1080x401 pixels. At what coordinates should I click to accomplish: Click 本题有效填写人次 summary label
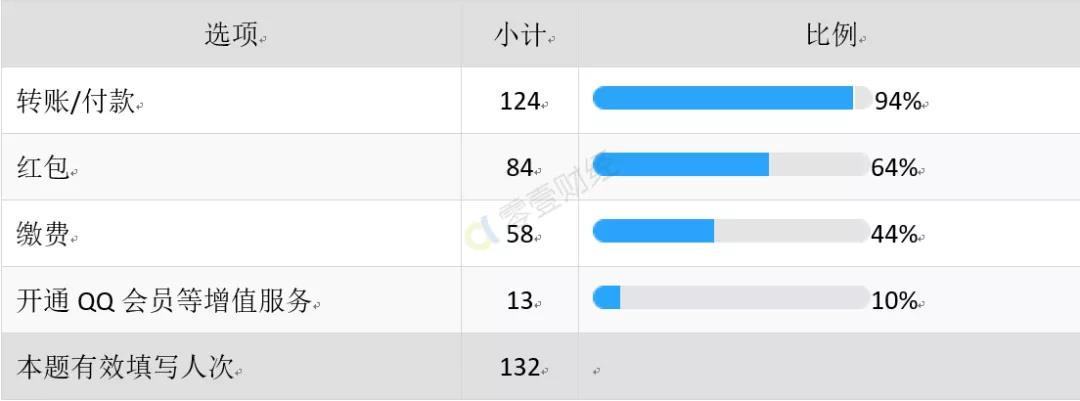(125, 367)
